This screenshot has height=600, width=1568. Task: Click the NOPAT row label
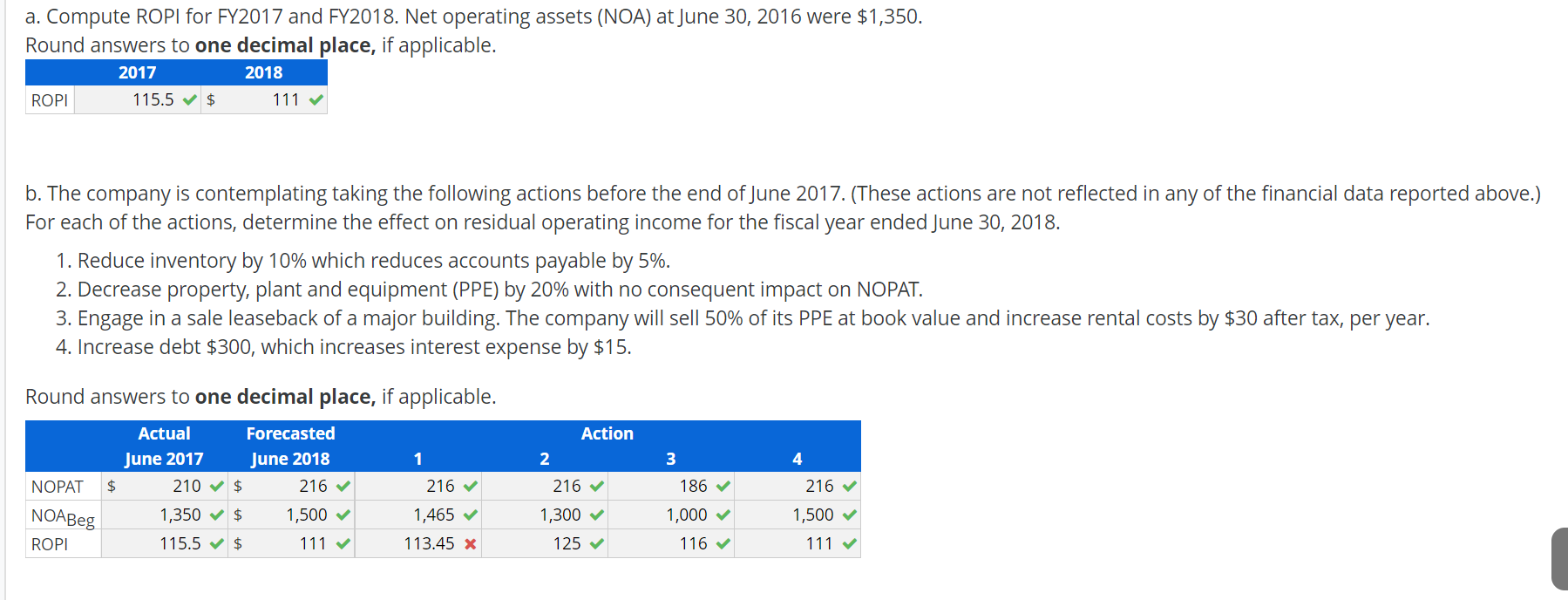(58, 486)
